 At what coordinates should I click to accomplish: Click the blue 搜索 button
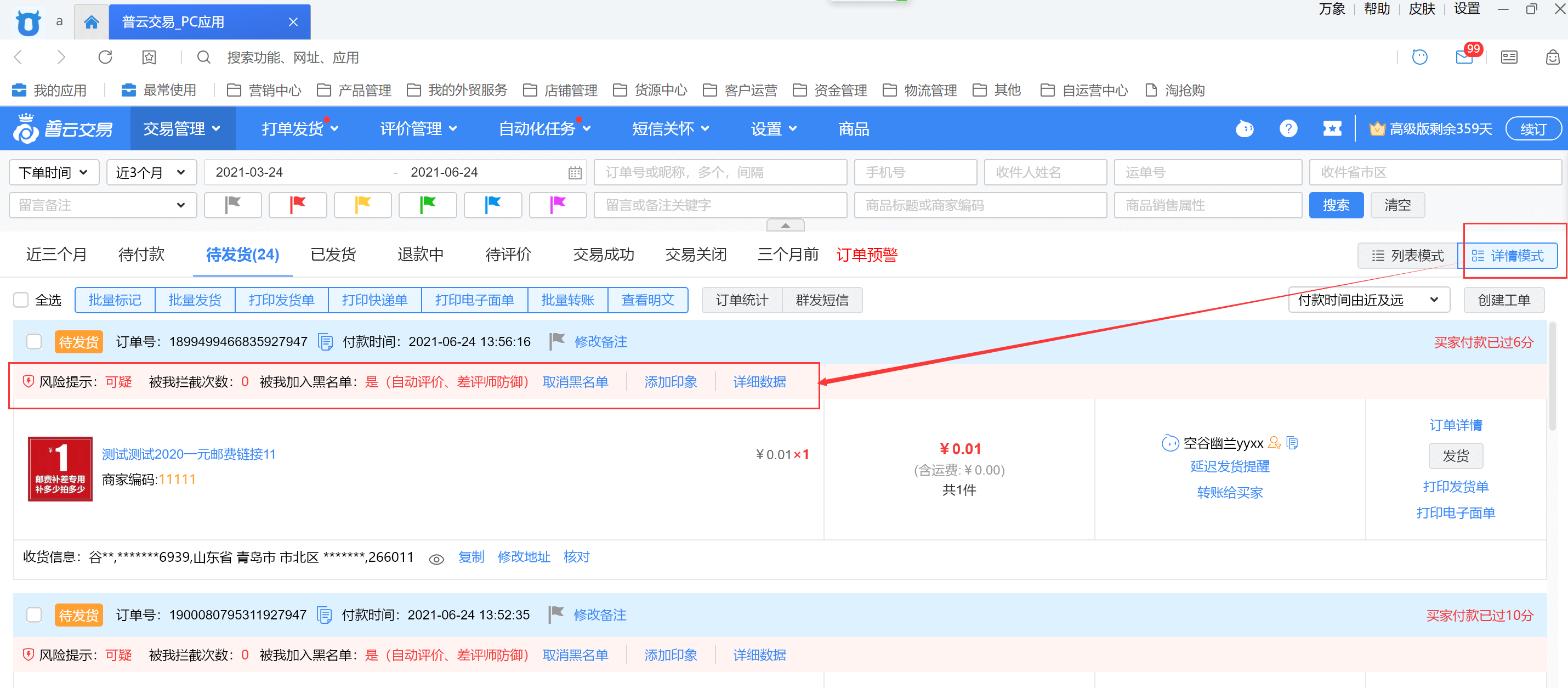coord(1336,205)
